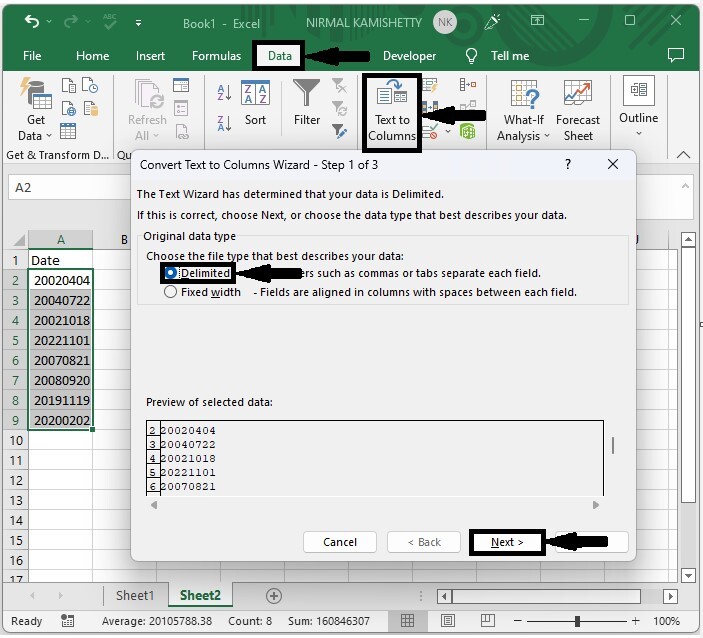Open the Undo history dropdown arrow
Viewport: 703px width, 638px height.
pos(49,22)
